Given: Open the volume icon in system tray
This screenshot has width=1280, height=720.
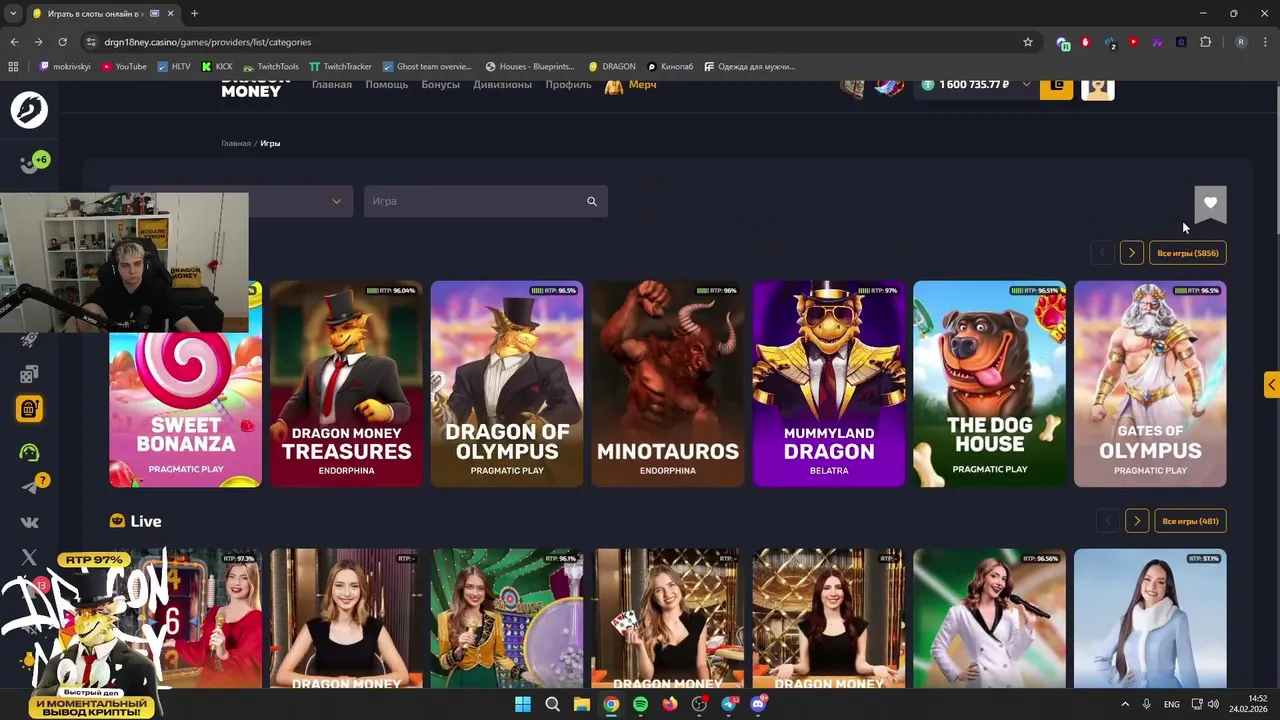Looking at the screenshot, I should click(1213, 704).
